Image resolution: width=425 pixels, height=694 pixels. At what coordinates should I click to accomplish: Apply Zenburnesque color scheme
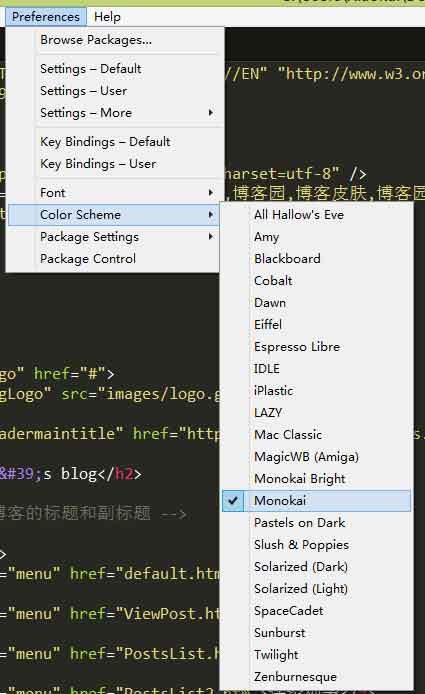coord(316,677)
